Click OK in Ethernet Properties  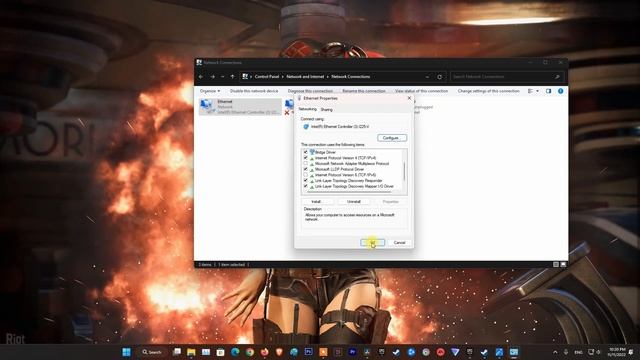373,242
